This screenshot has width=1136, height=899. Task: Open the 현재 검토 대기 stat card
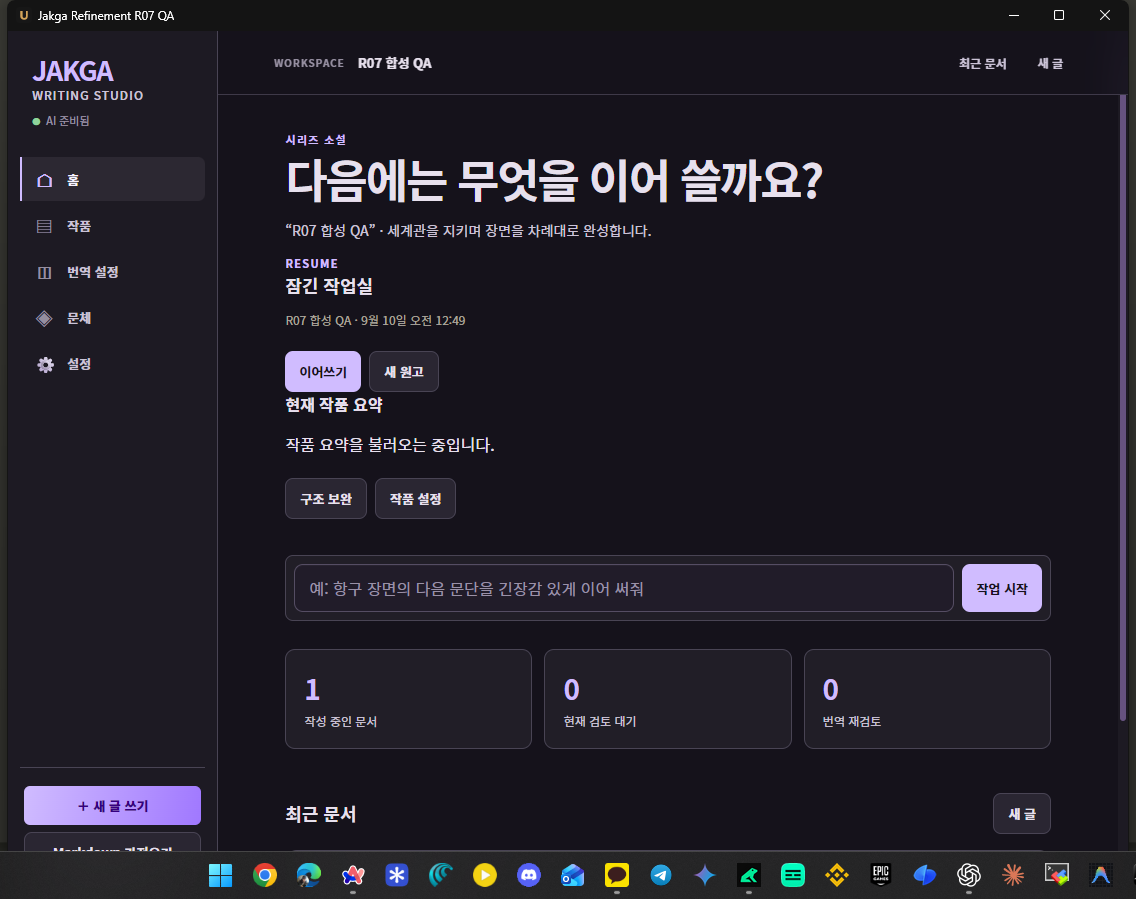pyautogui.click(x=668, y=699)
